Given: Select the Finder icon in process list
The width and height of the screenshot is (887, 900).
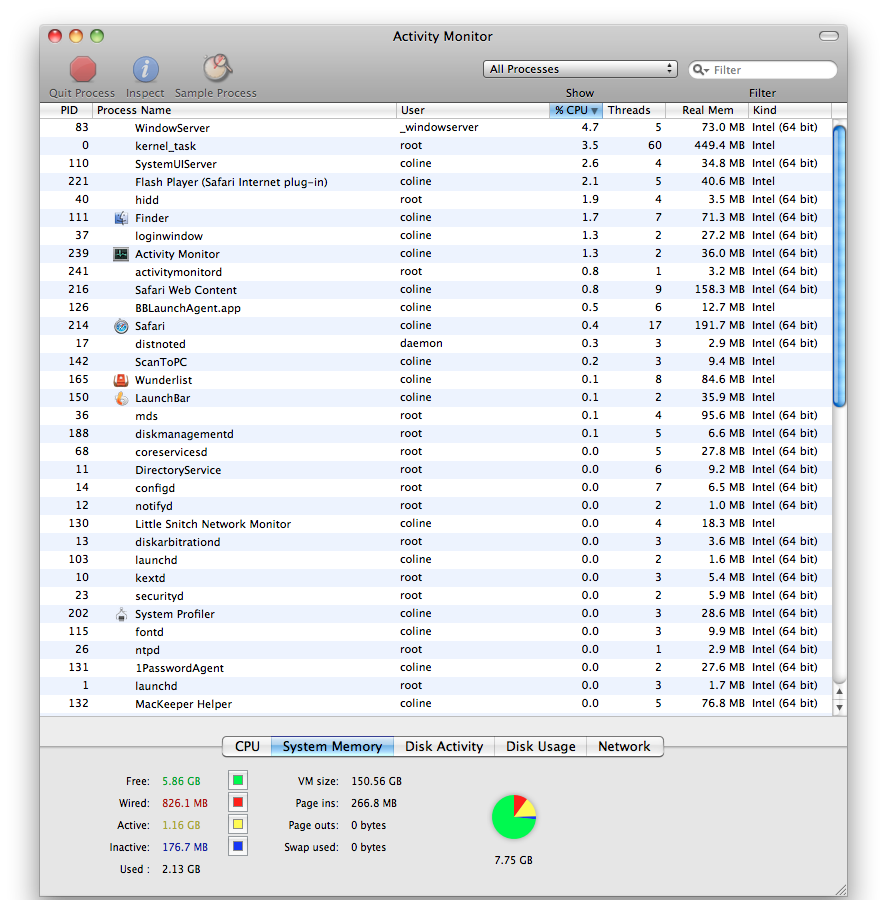Looking at the screenshot, I should tap(121, 218).
